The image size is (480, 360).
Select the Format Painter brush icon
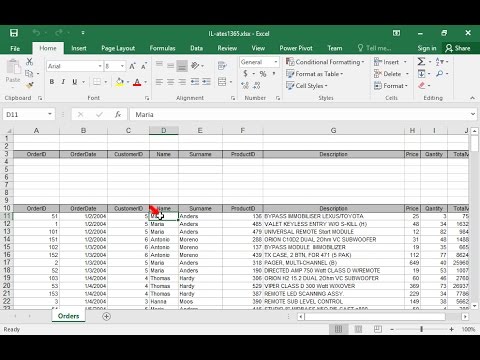pos(30,86)
